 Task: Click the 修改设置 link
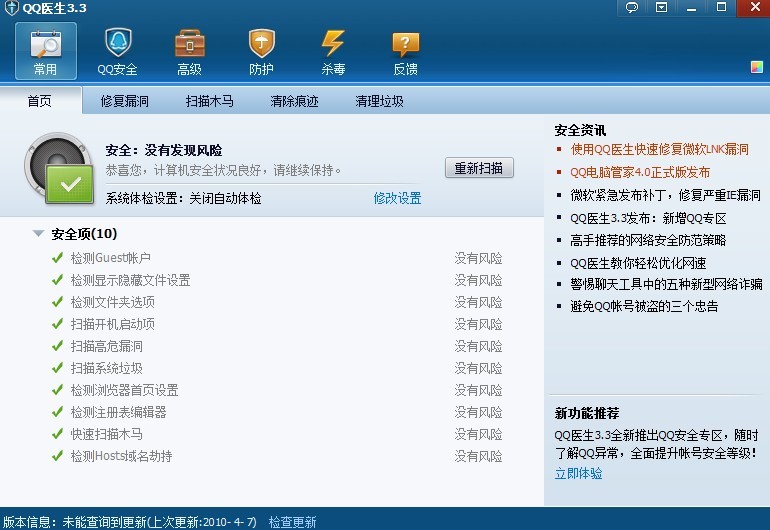click(x=397, y=198)
